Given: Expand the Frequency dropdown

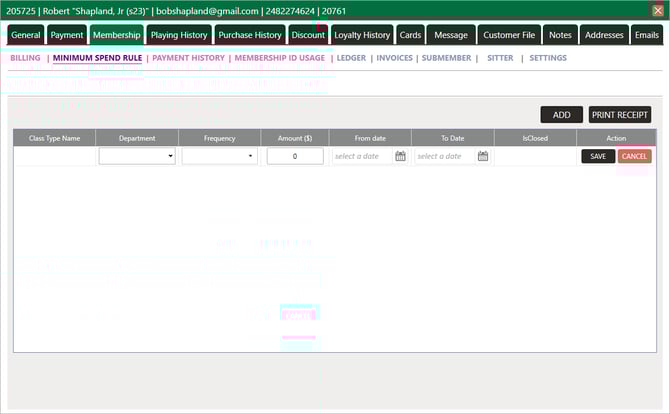Looking at the screenshot, I should tap(220, 156).
